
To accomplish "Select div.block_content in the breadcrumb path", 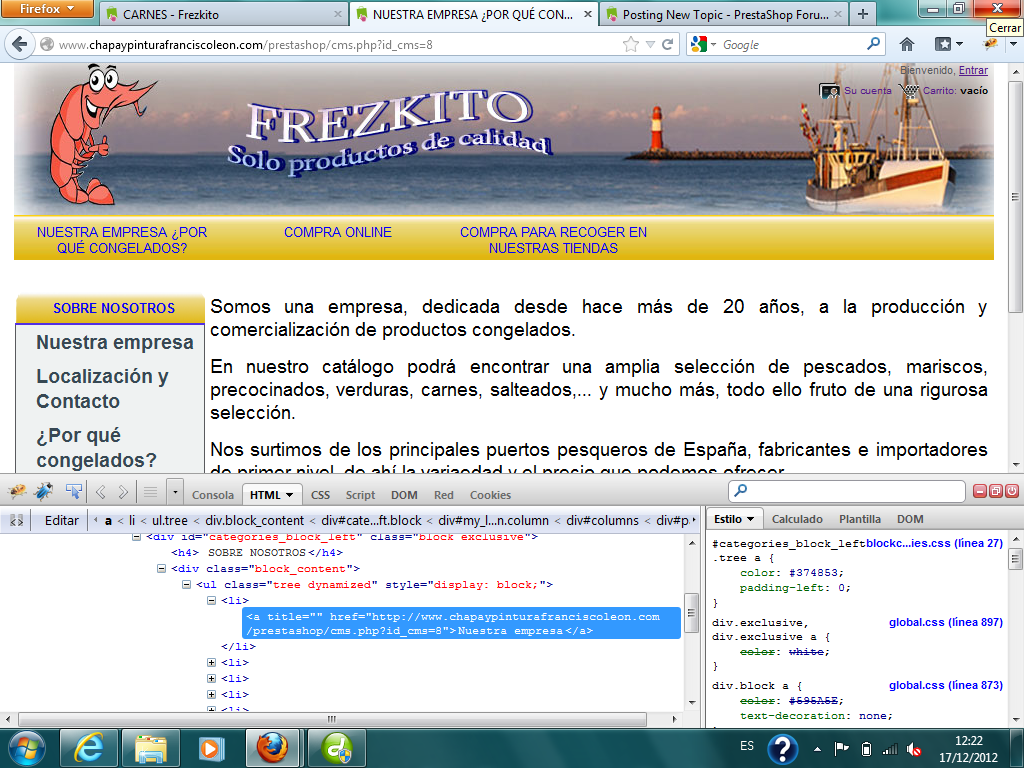I will tap(254, 520).
